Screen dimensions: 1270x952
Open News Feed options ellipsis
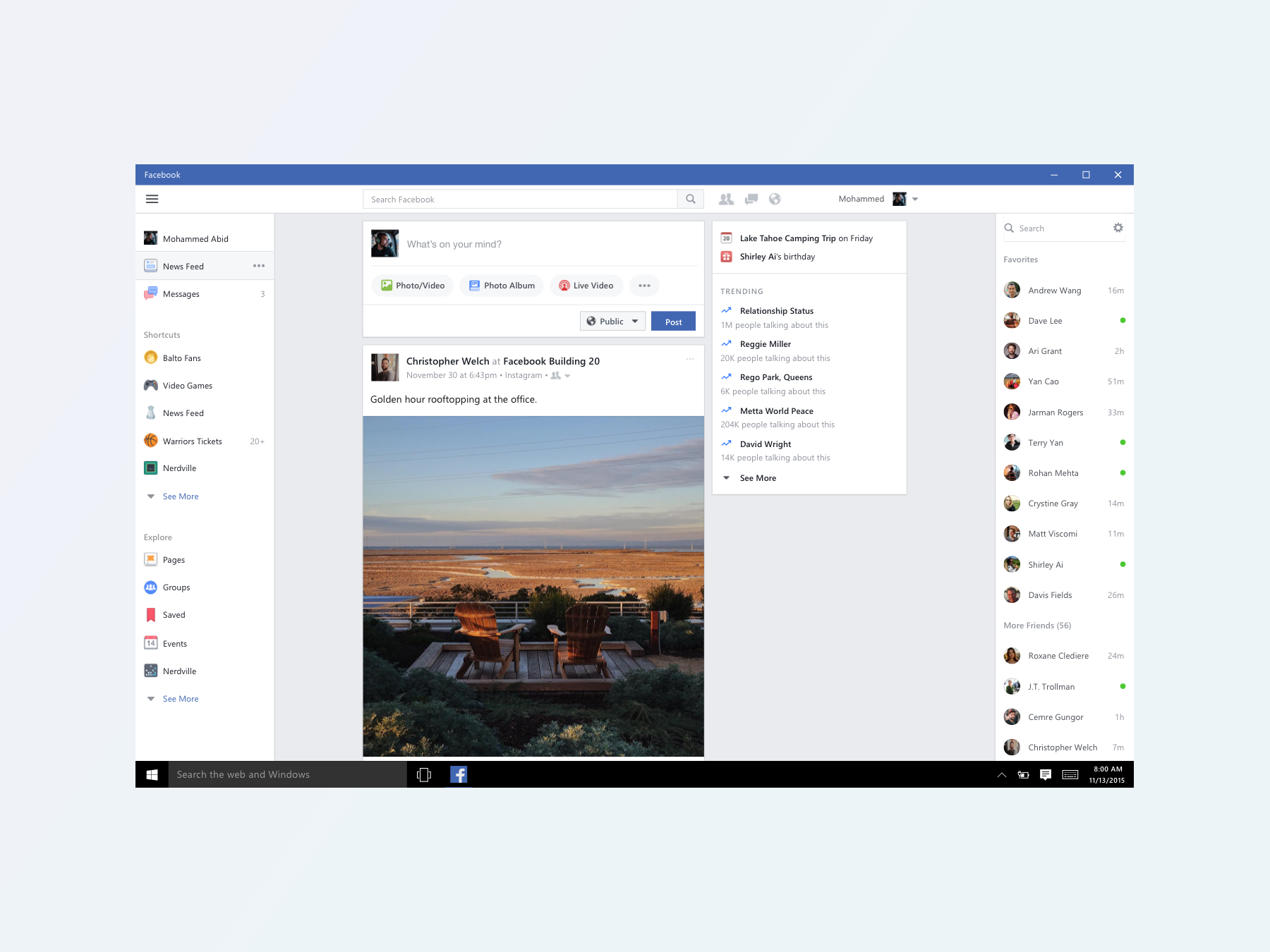coord(259,266)
